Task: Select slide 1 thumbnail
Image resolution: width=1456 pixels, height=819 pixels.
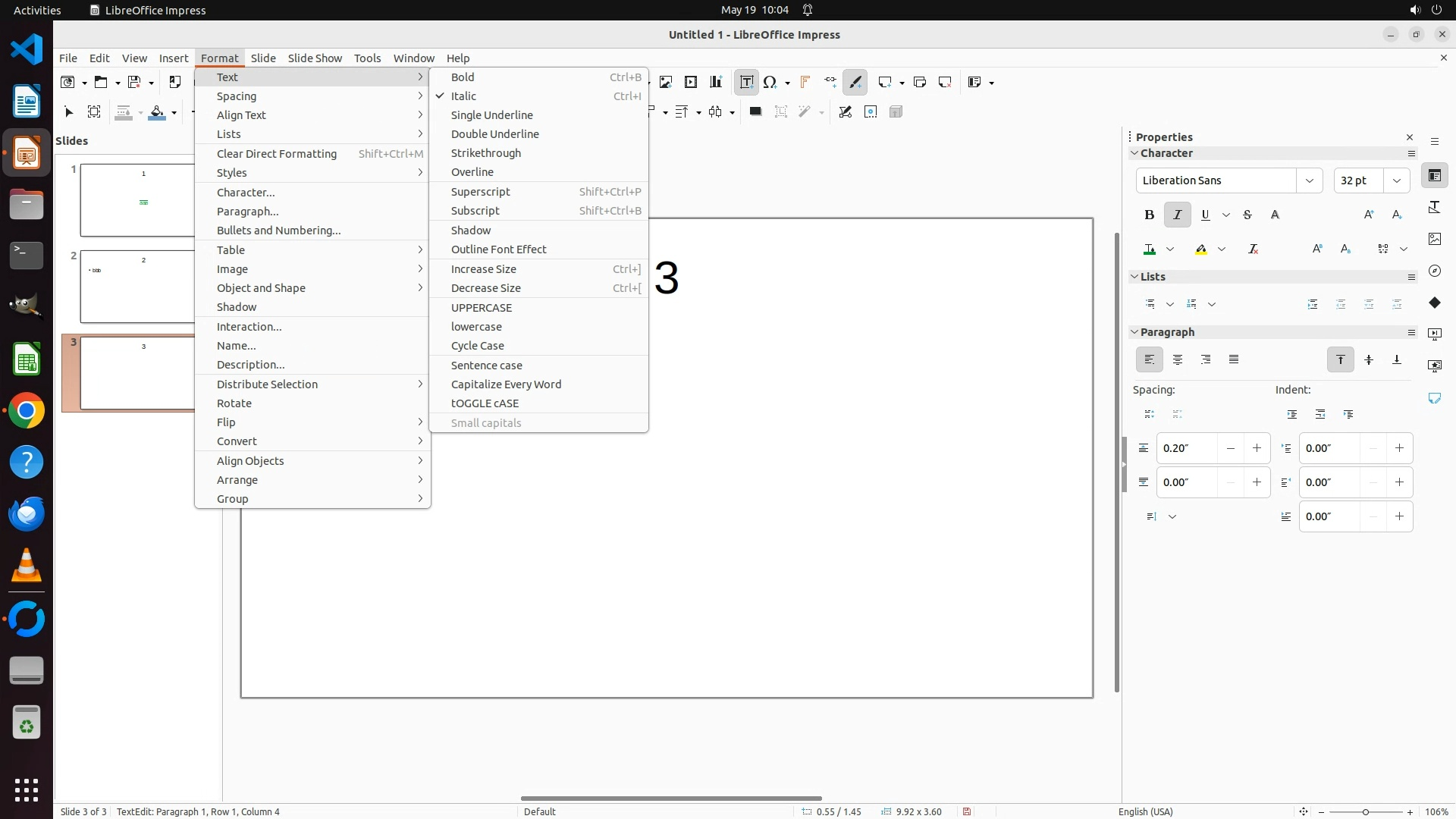Action: click(137, 200)
